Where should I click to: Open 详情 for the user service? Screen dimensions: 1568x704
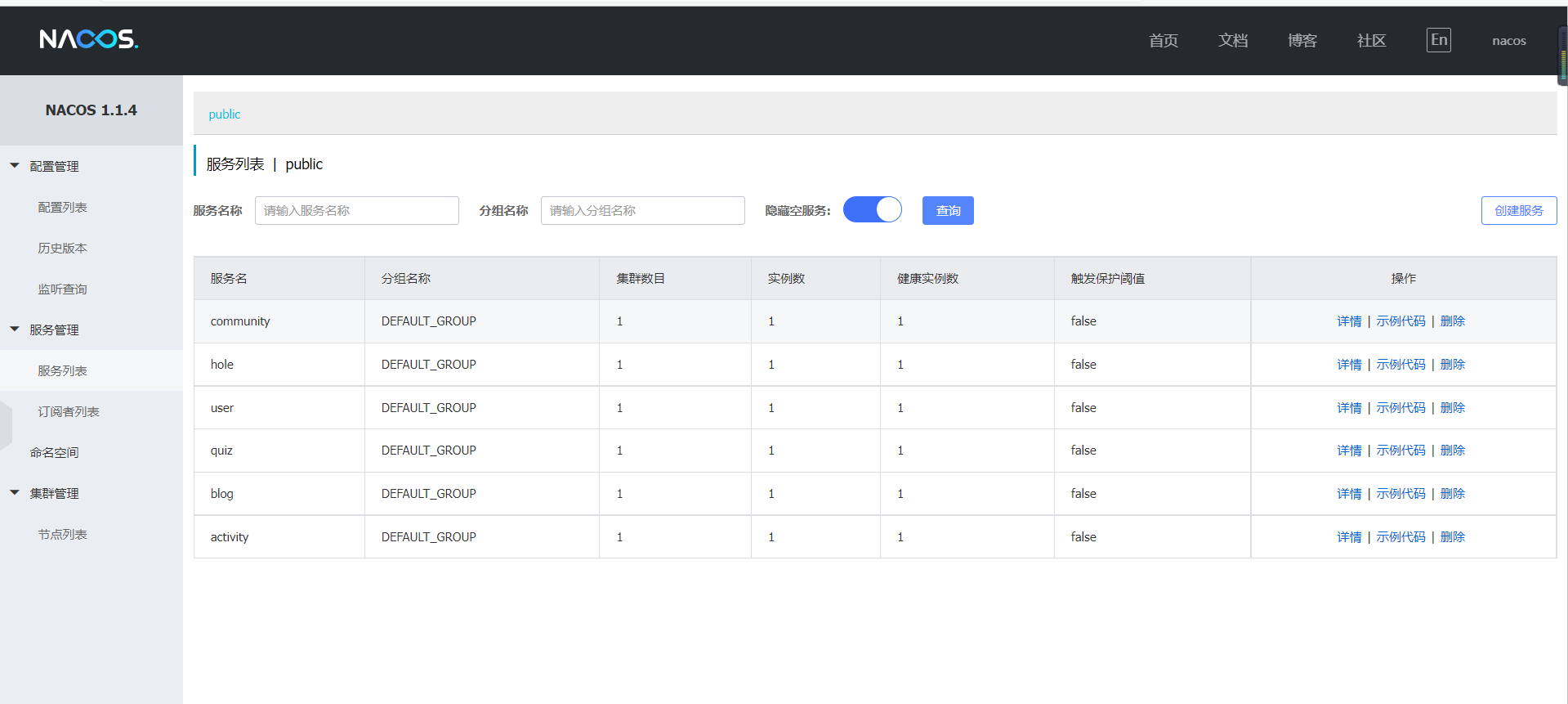1349,408
